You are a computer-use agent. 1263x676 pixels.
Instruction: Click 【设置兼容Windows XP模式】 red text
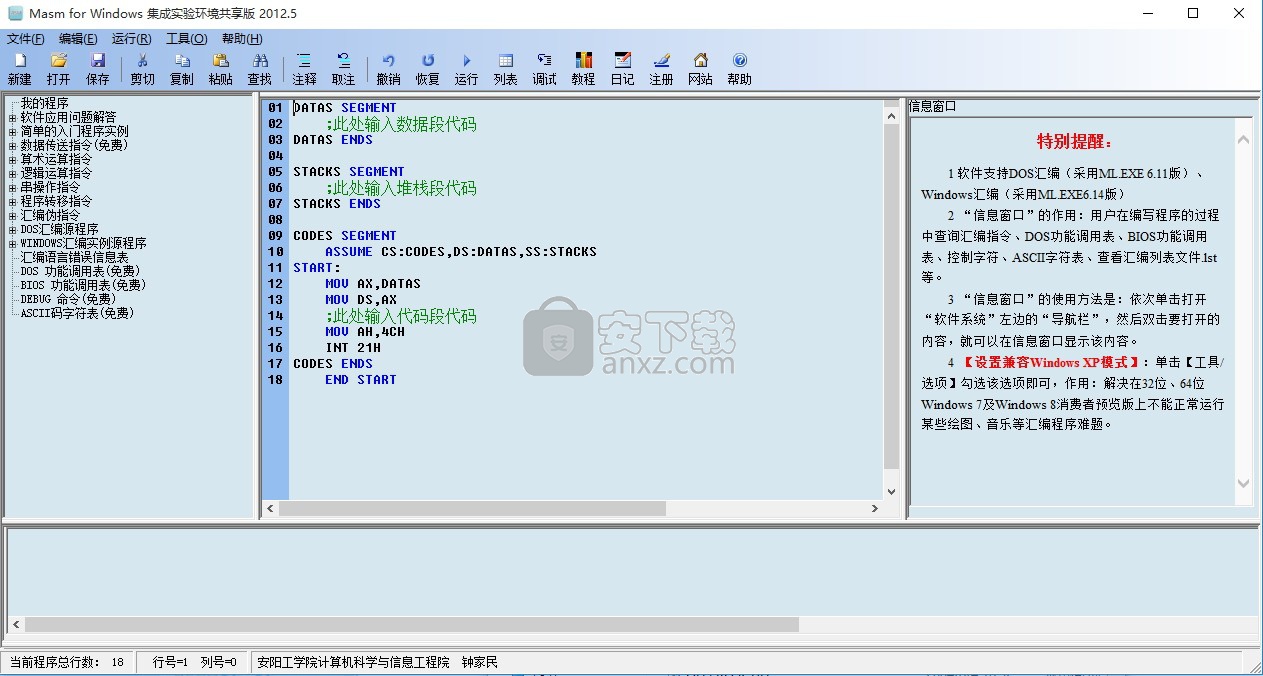pyautogui.click(x=1050, y=362)
